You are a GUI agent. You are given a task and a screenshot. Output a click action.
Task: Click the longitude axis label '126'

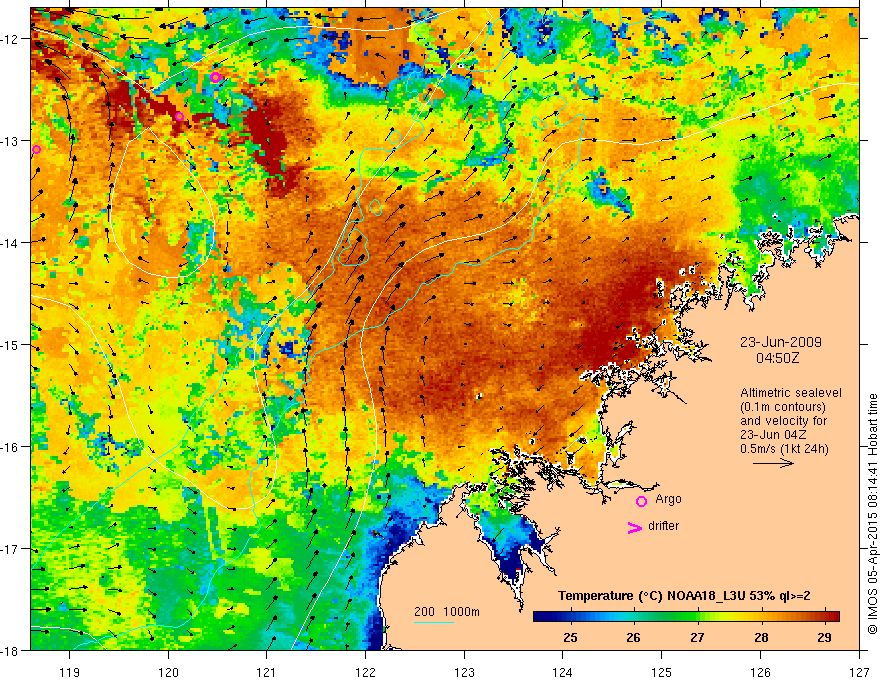(x=760, y=672)
